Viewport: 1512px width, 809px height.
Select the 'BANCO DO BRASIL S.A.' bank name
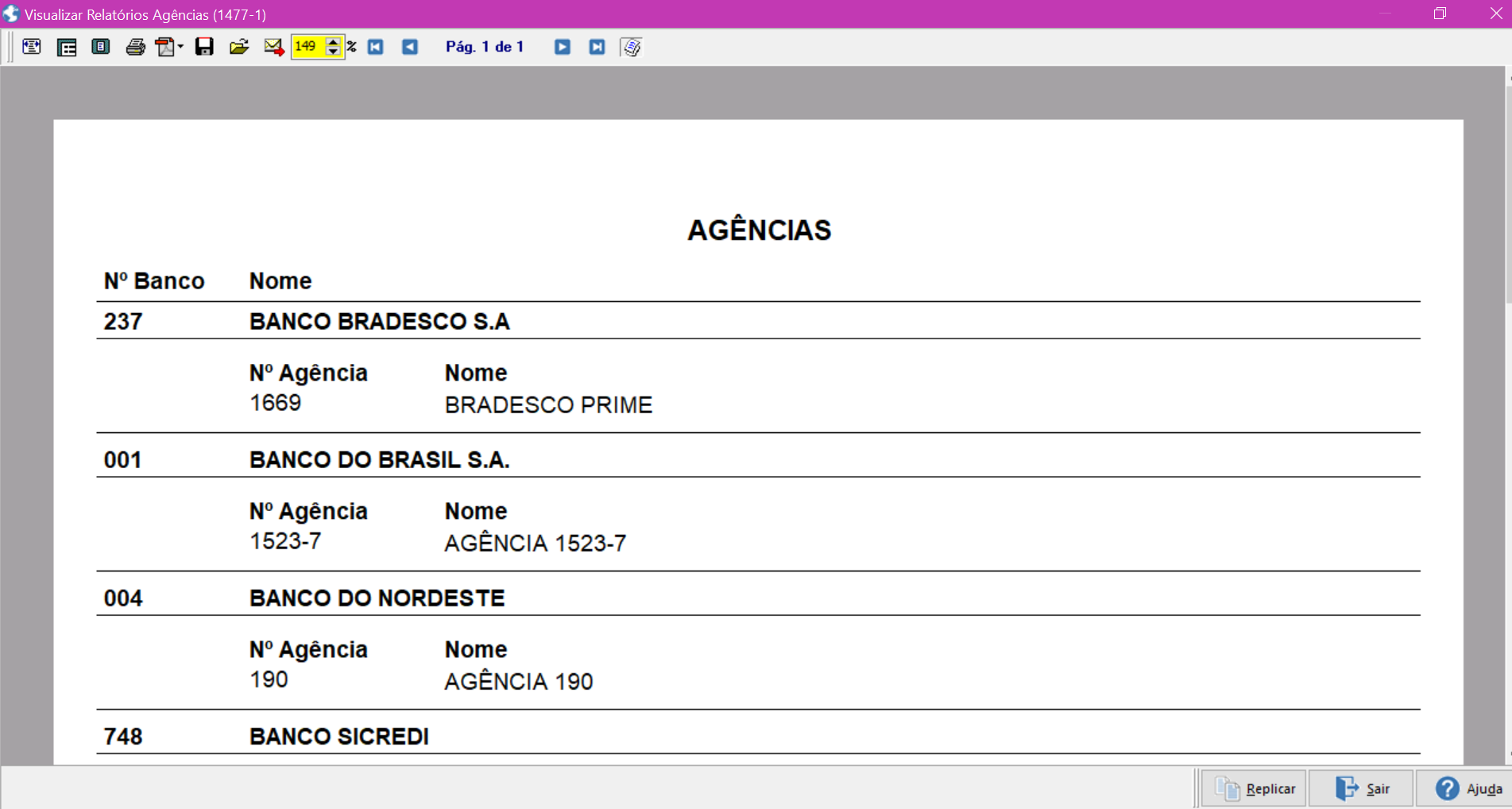click(x=380, y=459)
